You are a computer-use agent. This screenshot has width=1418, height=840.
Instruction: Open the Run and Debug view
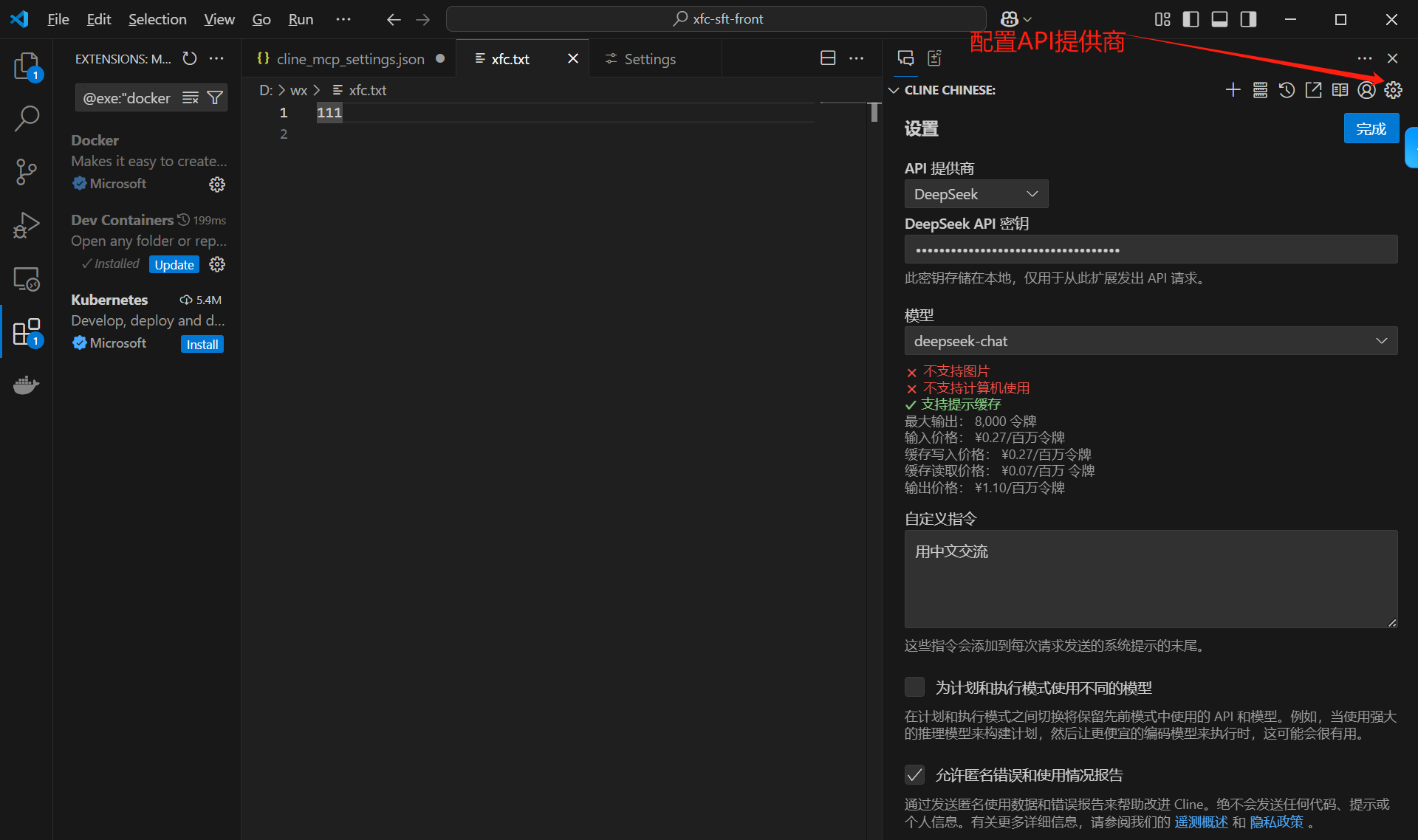27,225
